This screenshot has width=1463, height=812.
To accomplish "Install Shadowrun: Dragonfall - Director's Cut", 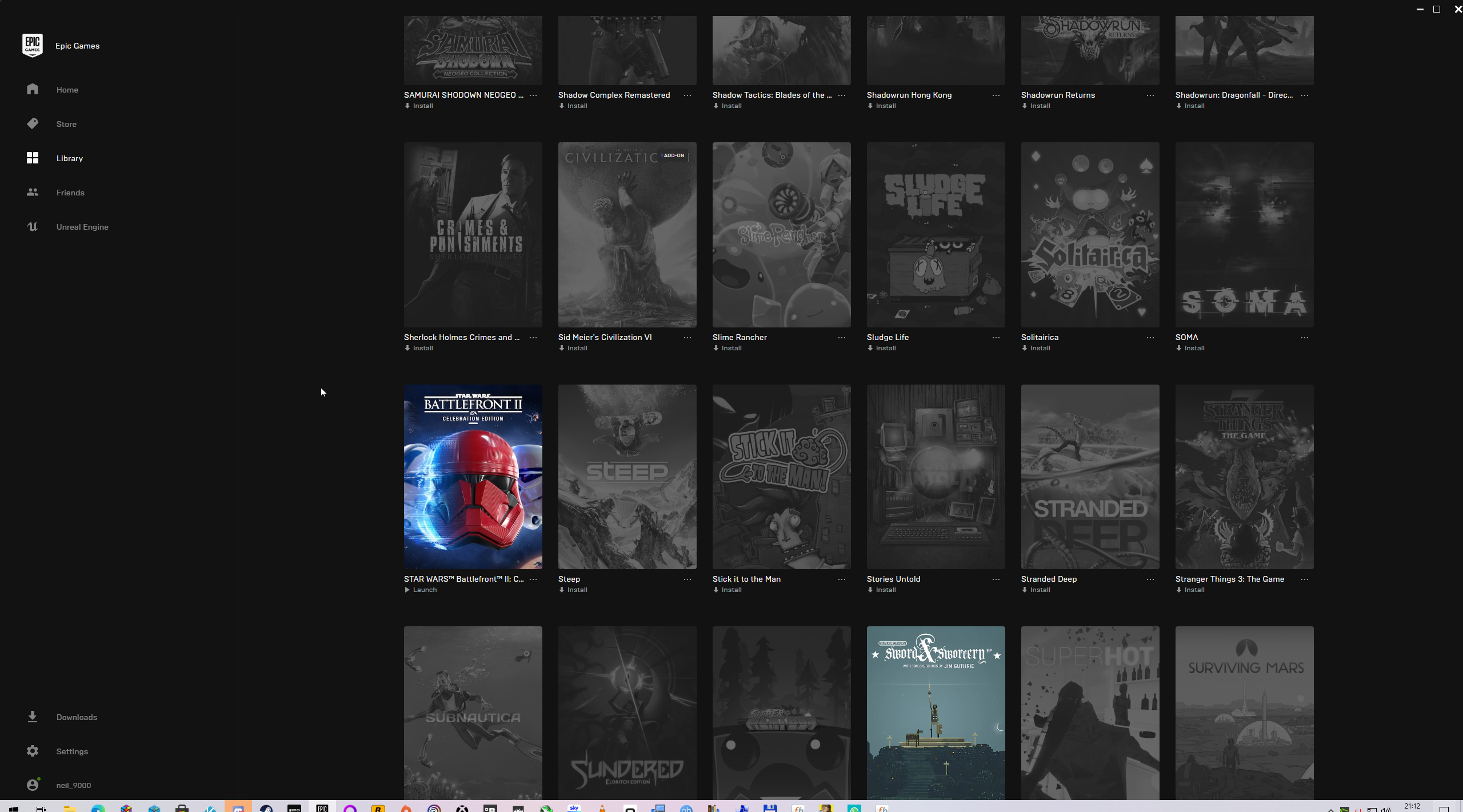I will coord(1190,106).
